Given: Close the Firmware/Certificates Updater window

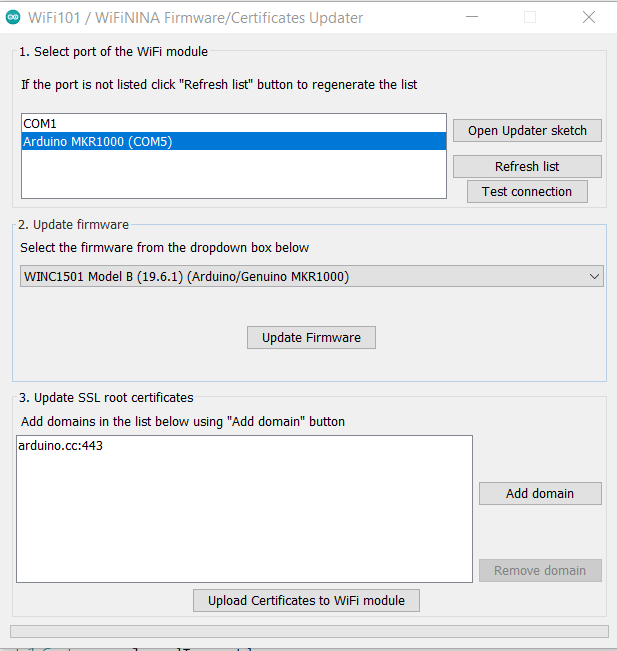Looking at the screenshot, I should click(589, 17).
